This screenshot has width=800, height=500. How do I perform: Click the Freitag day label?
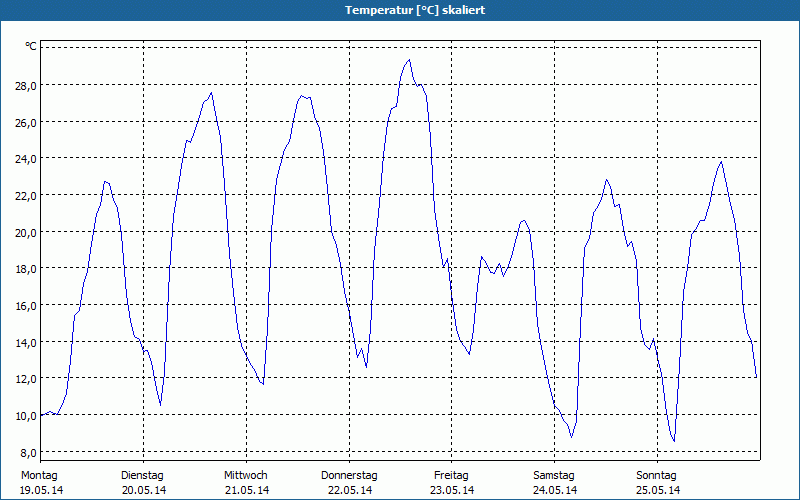[x=451, y=475]
